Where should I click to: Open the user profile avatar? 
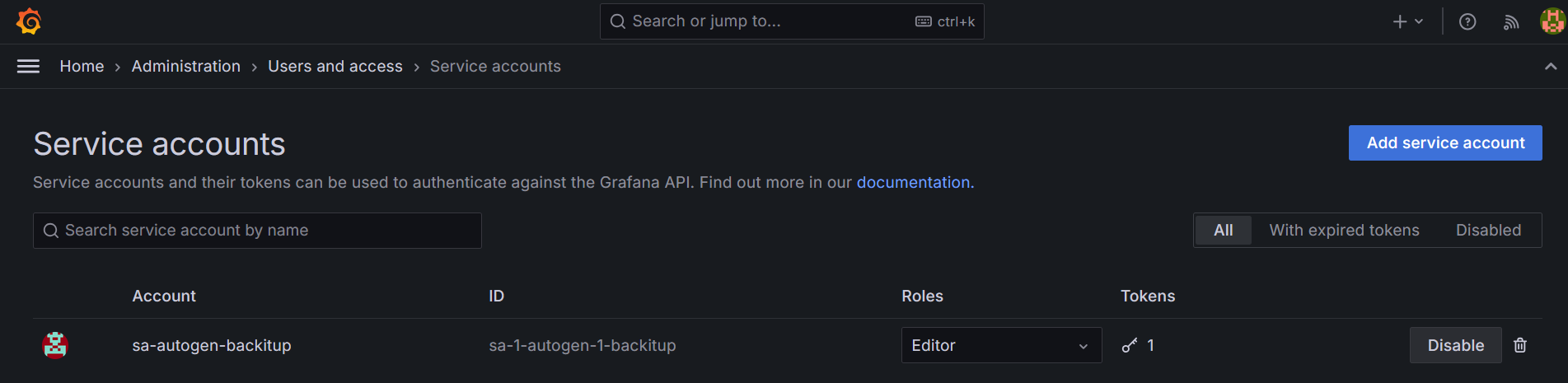tap(1552, 21)
